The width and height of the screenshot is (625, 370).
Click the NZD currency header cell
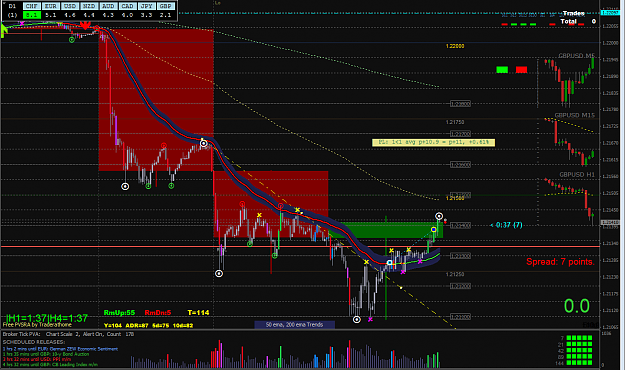click(x=89, y=6)
